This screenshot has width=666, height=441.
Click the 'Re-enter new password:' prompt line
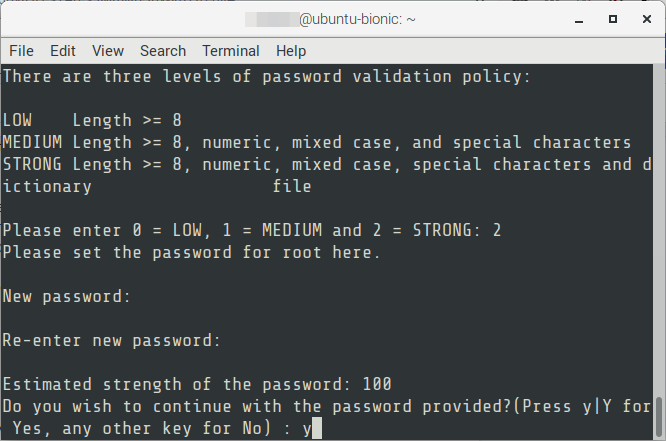point(111,340)
